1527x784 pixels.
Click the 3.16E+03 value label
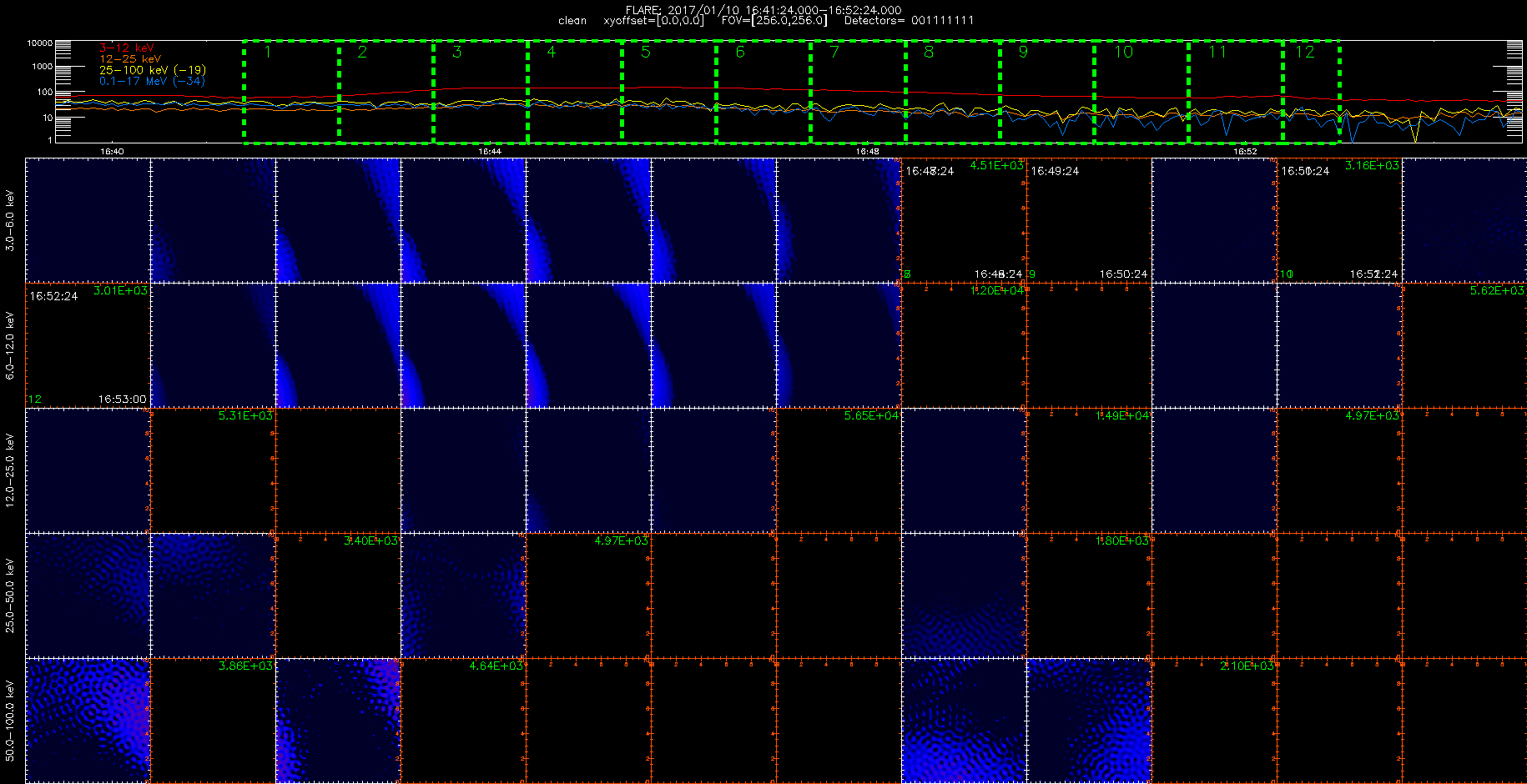1372,165
